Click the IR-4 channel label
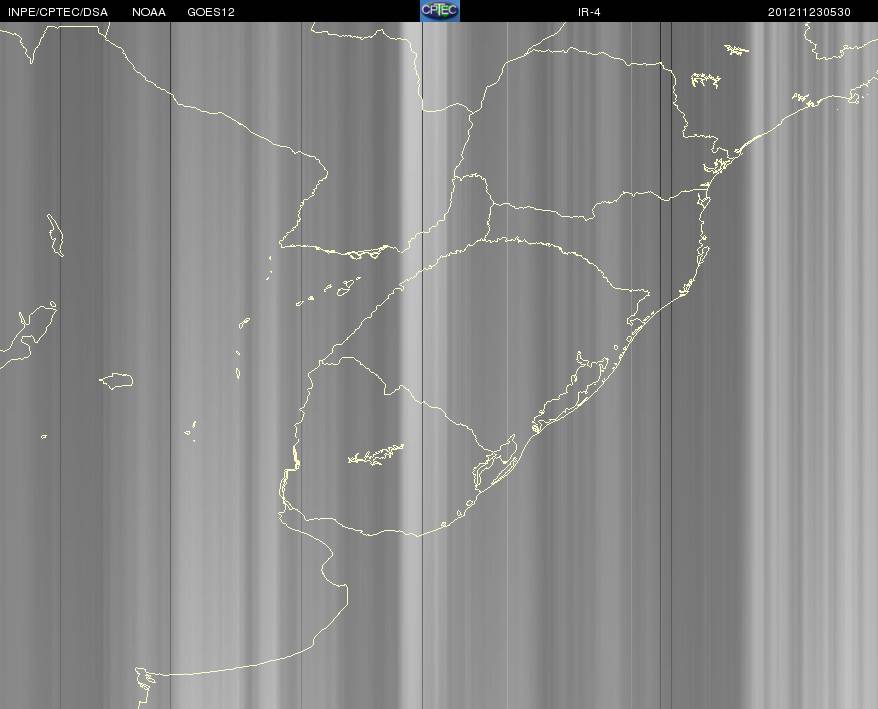This screenshot has height=709, width=878. tap(589, 12)
